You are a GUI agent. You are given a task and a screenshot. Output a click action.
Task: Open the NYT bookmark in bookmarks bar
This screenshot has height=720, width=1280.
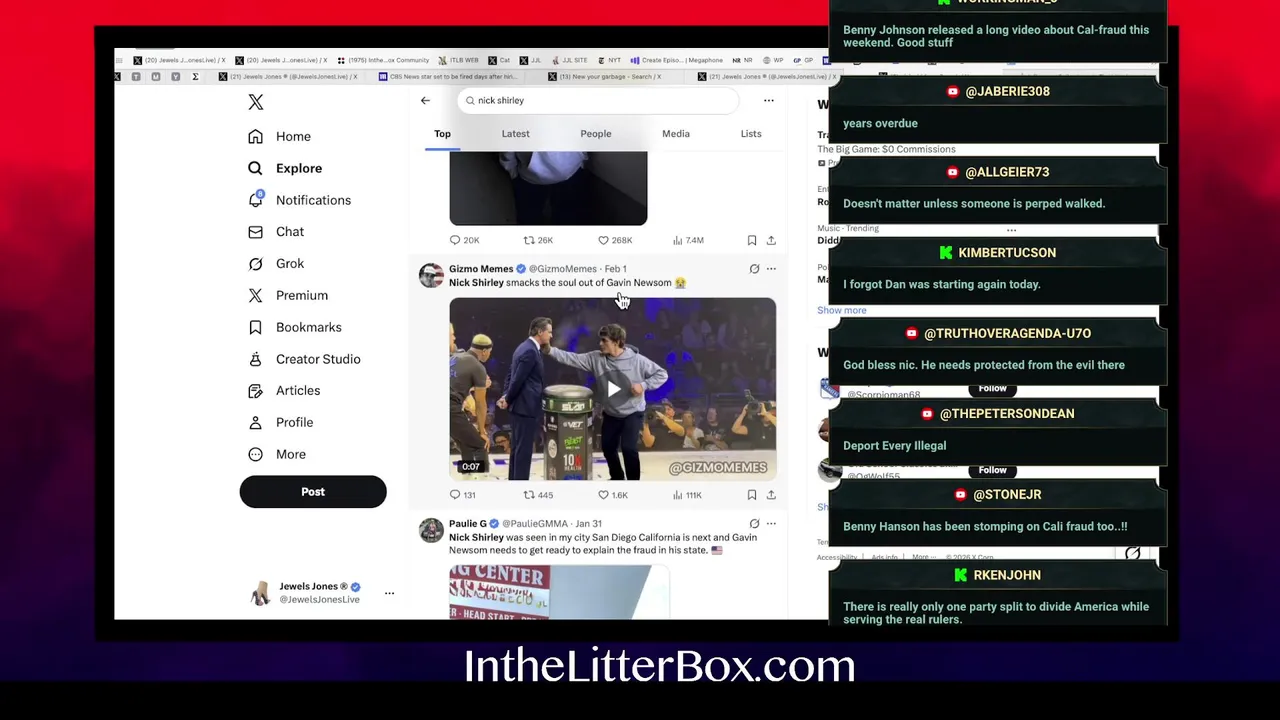click(609, 60)
